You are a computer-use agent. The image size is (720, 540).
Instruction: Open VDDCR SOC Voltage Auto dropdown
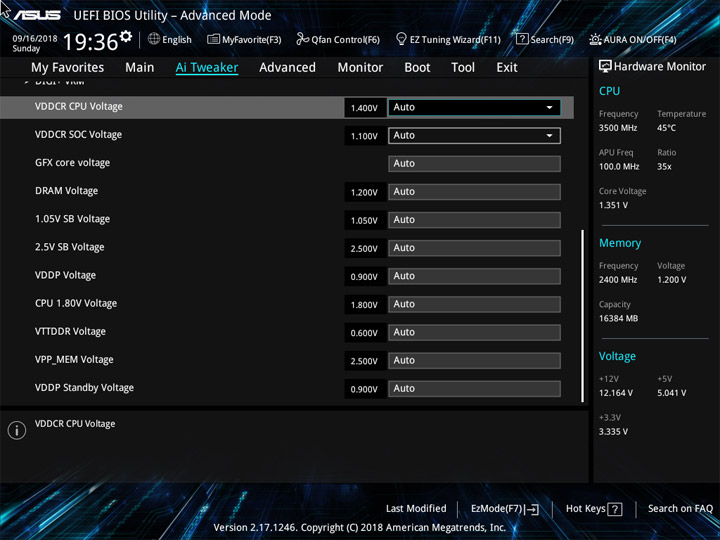coord(474,135)
